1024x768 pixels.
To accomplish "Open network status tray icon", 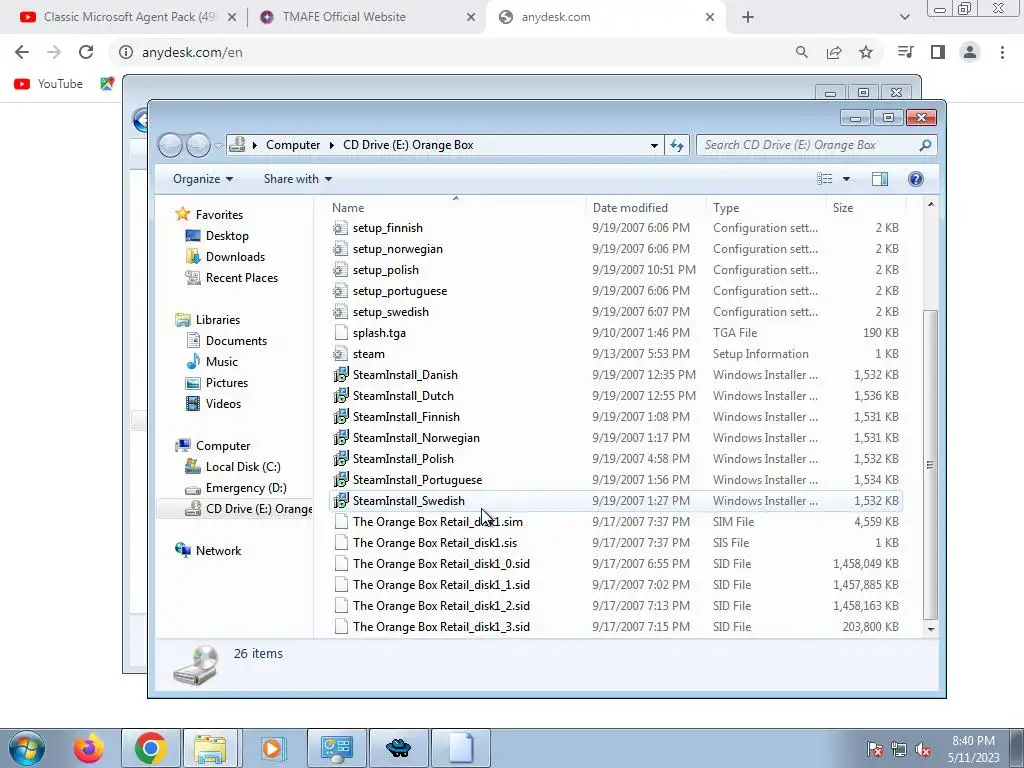I will [x=899, y=749].
